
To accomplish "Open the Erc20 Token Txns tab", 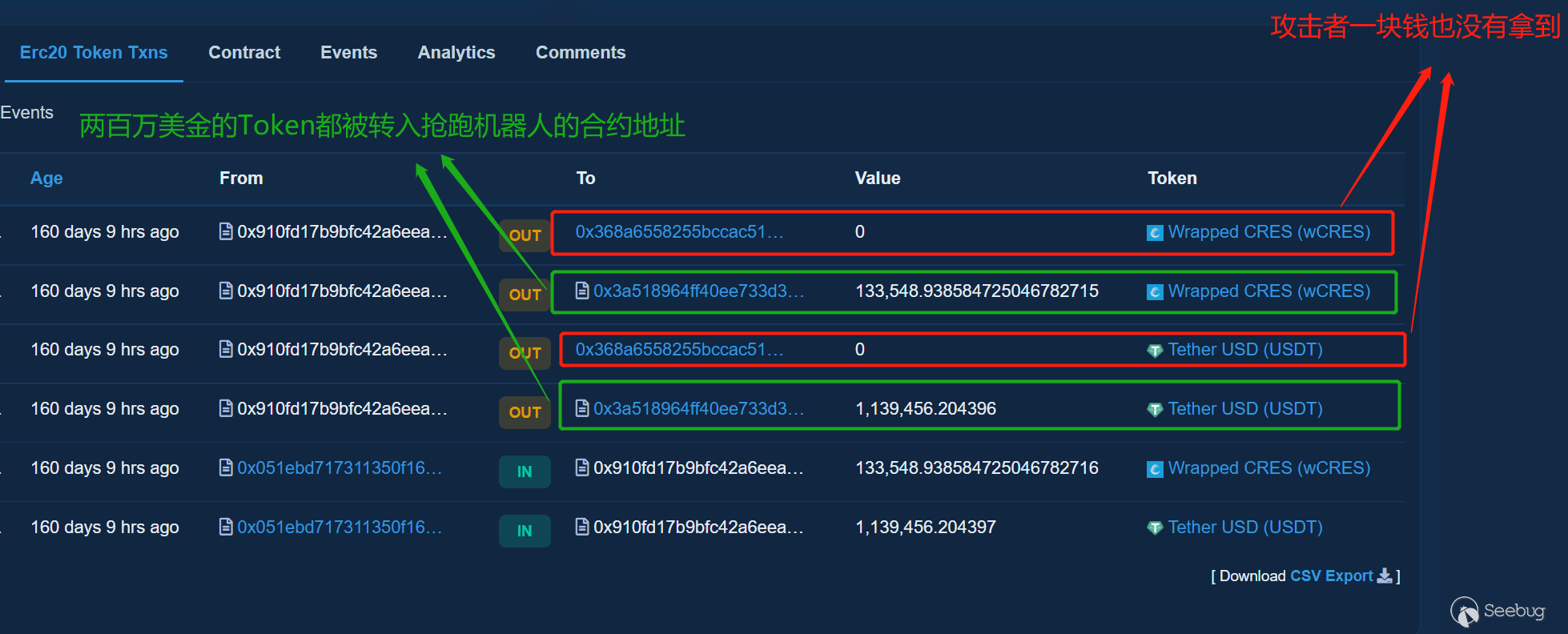I will [94, 53].
